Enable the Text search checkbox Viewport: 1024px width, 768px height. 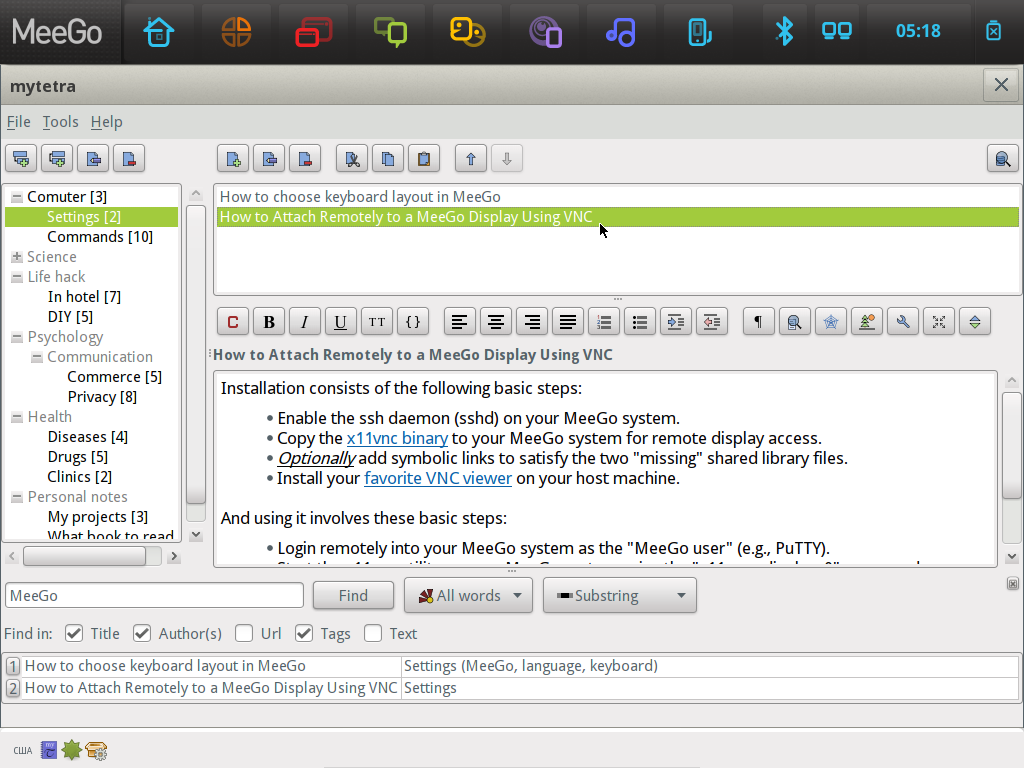373,633
